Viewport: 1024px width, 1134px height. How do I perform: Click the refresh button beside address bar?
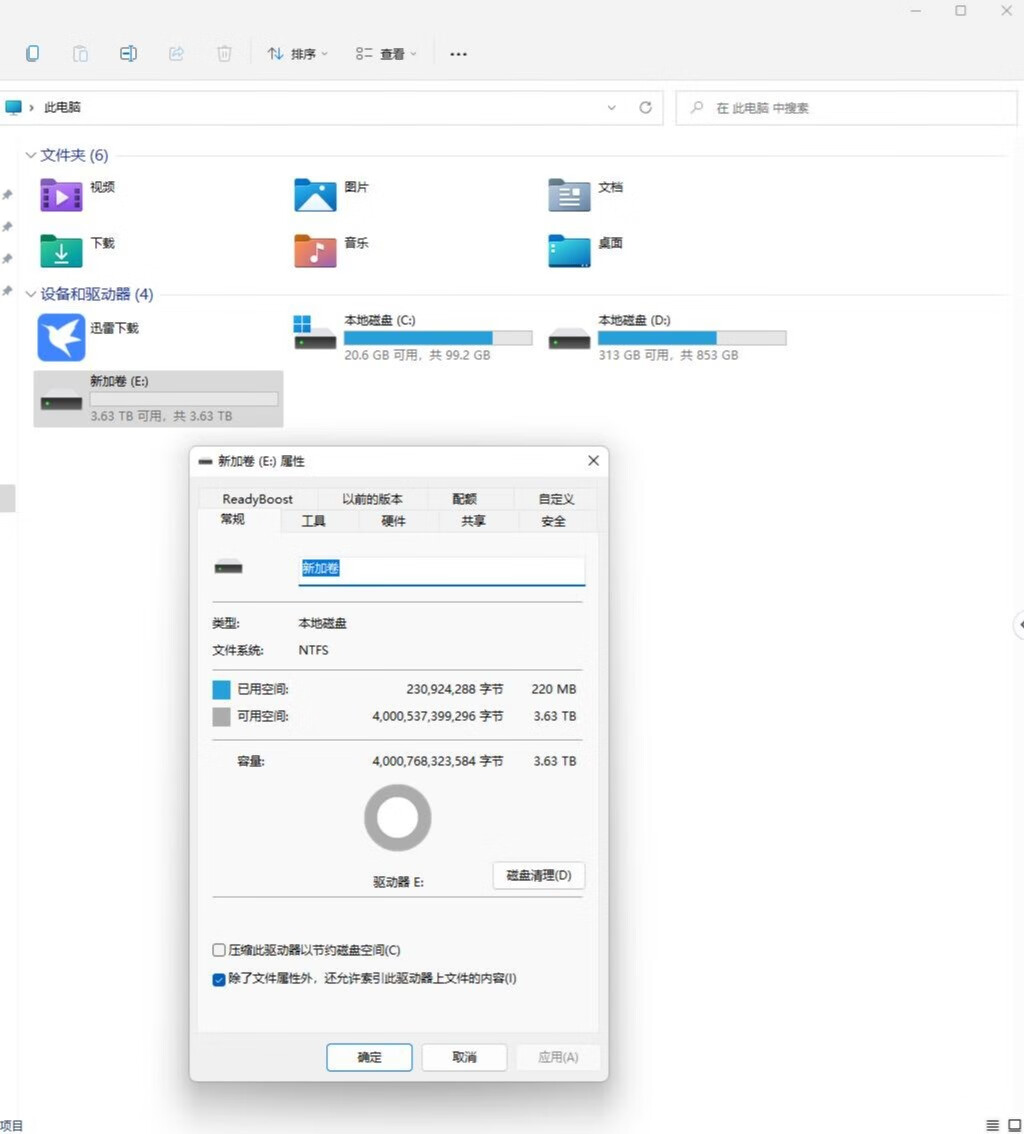pos(645,108)
